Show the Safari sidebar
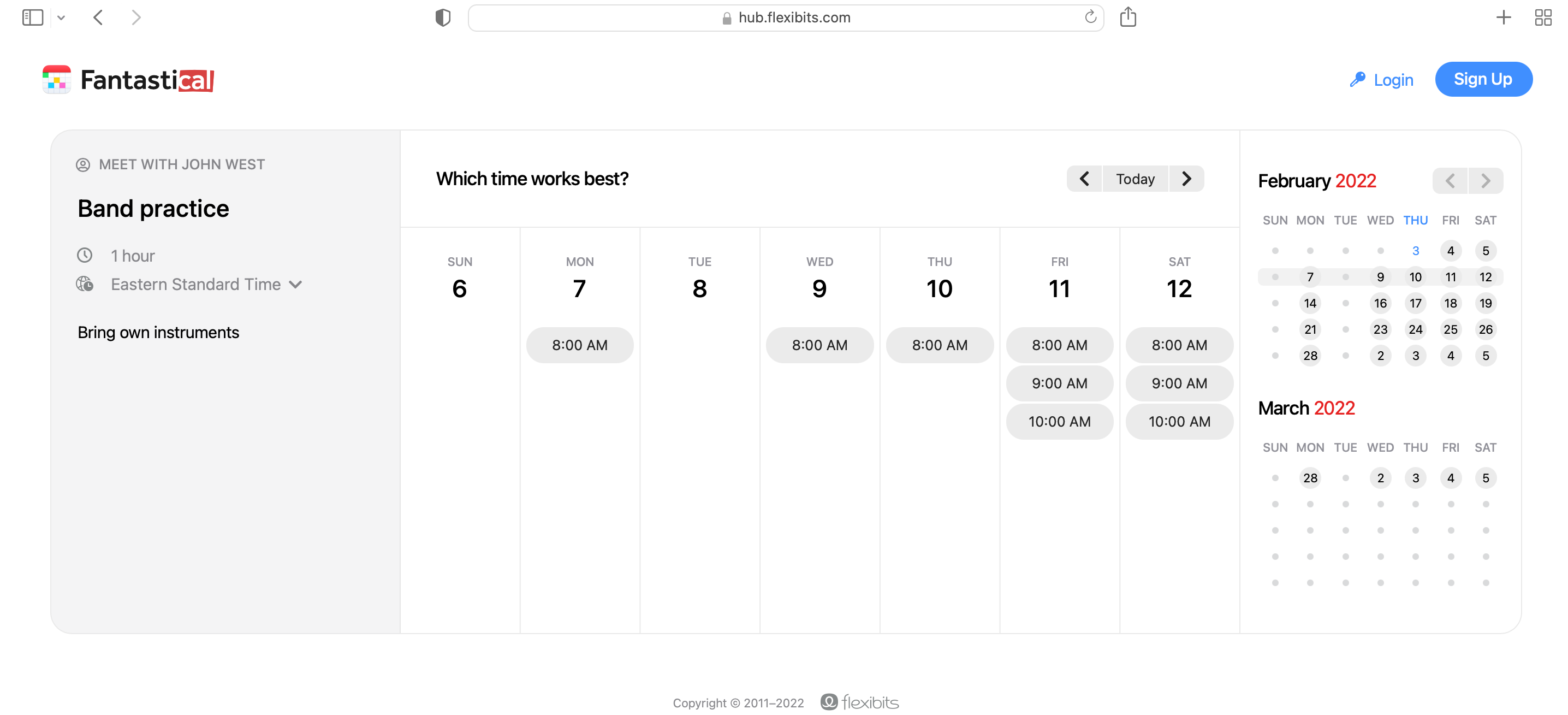 33,17
